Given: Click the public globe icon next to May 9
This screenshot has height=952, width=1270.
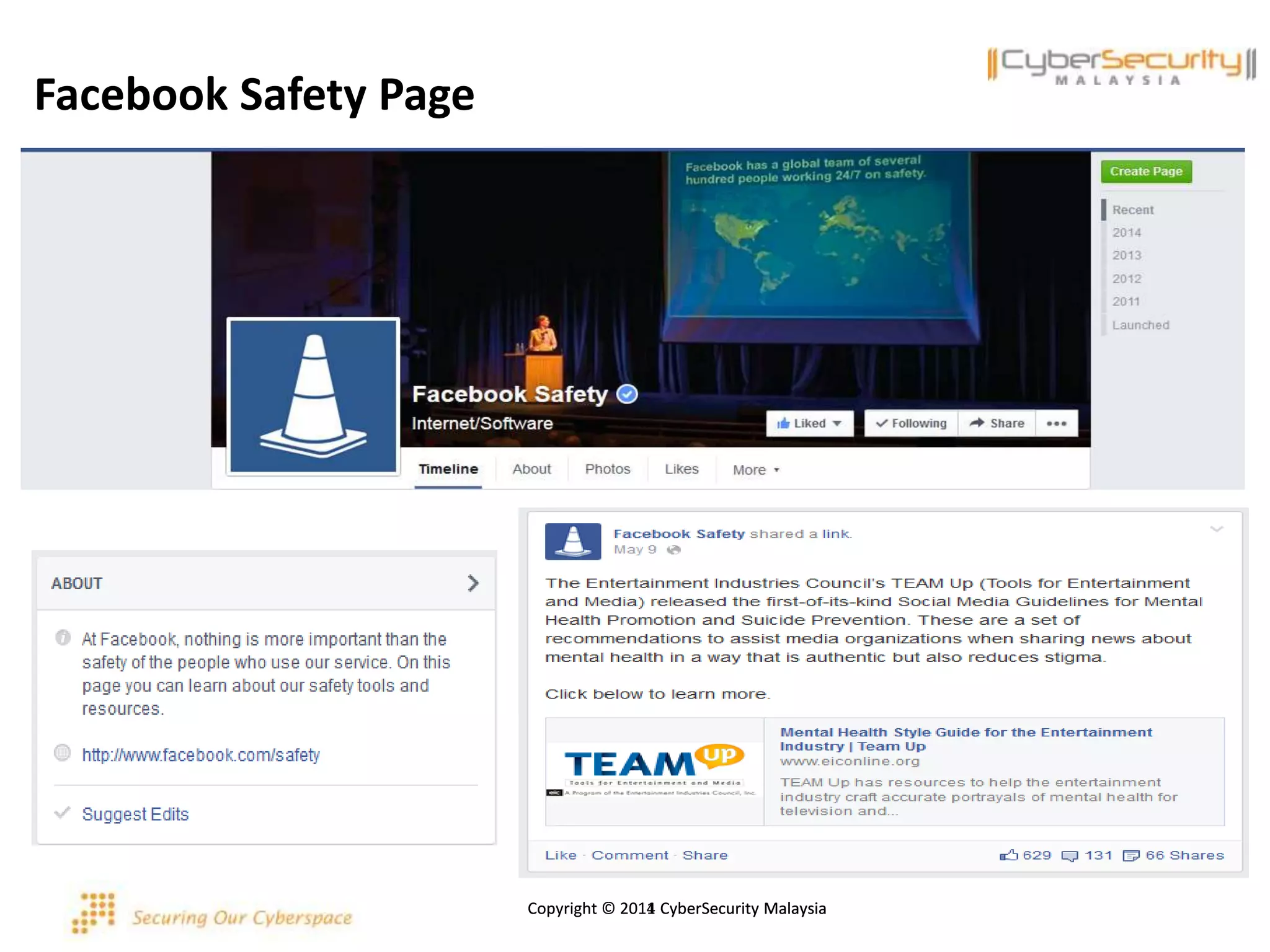Looking at the screenshot, I should [x=673, y=550].
